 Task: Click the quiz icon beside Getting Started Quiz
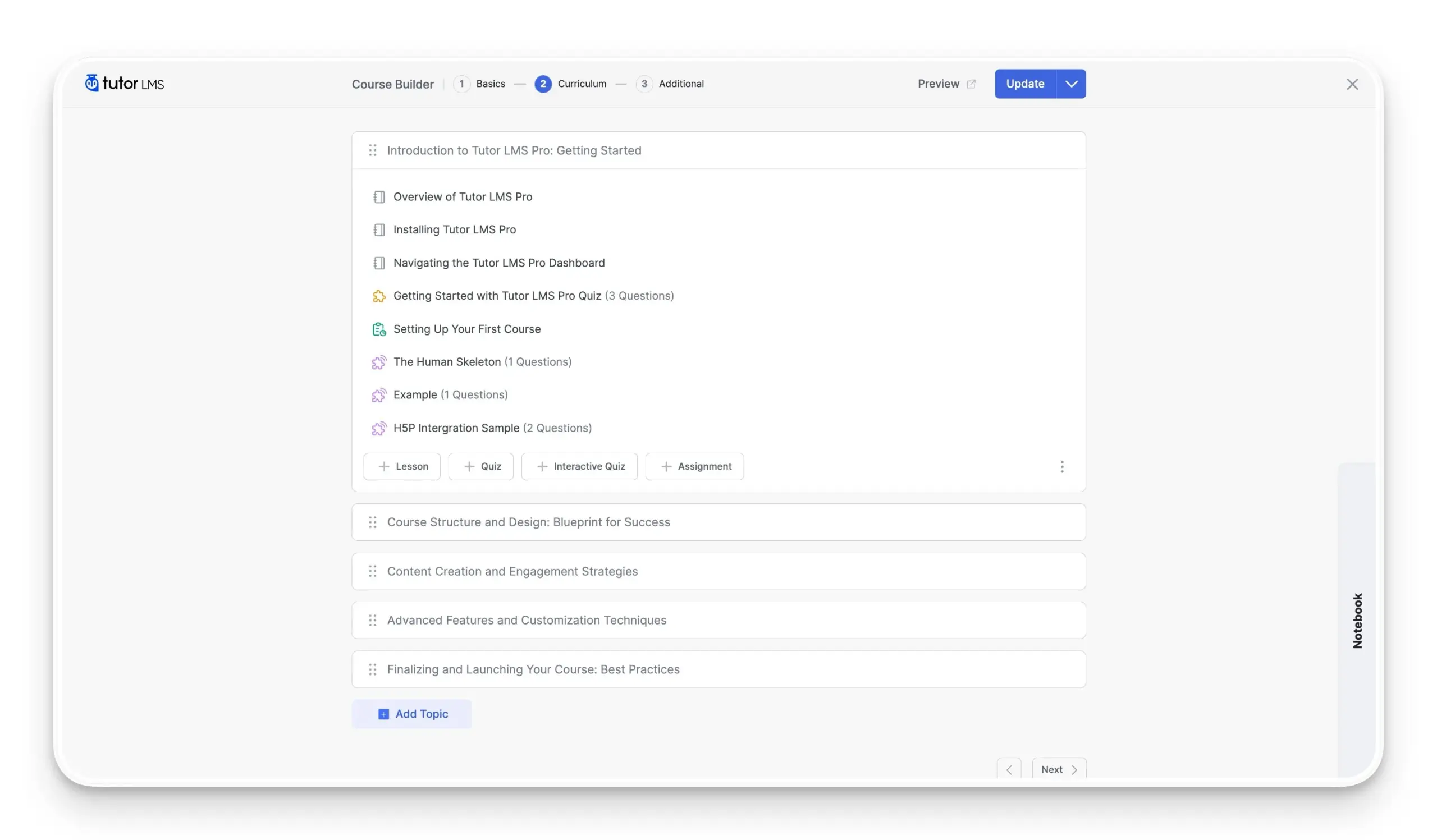379,296
